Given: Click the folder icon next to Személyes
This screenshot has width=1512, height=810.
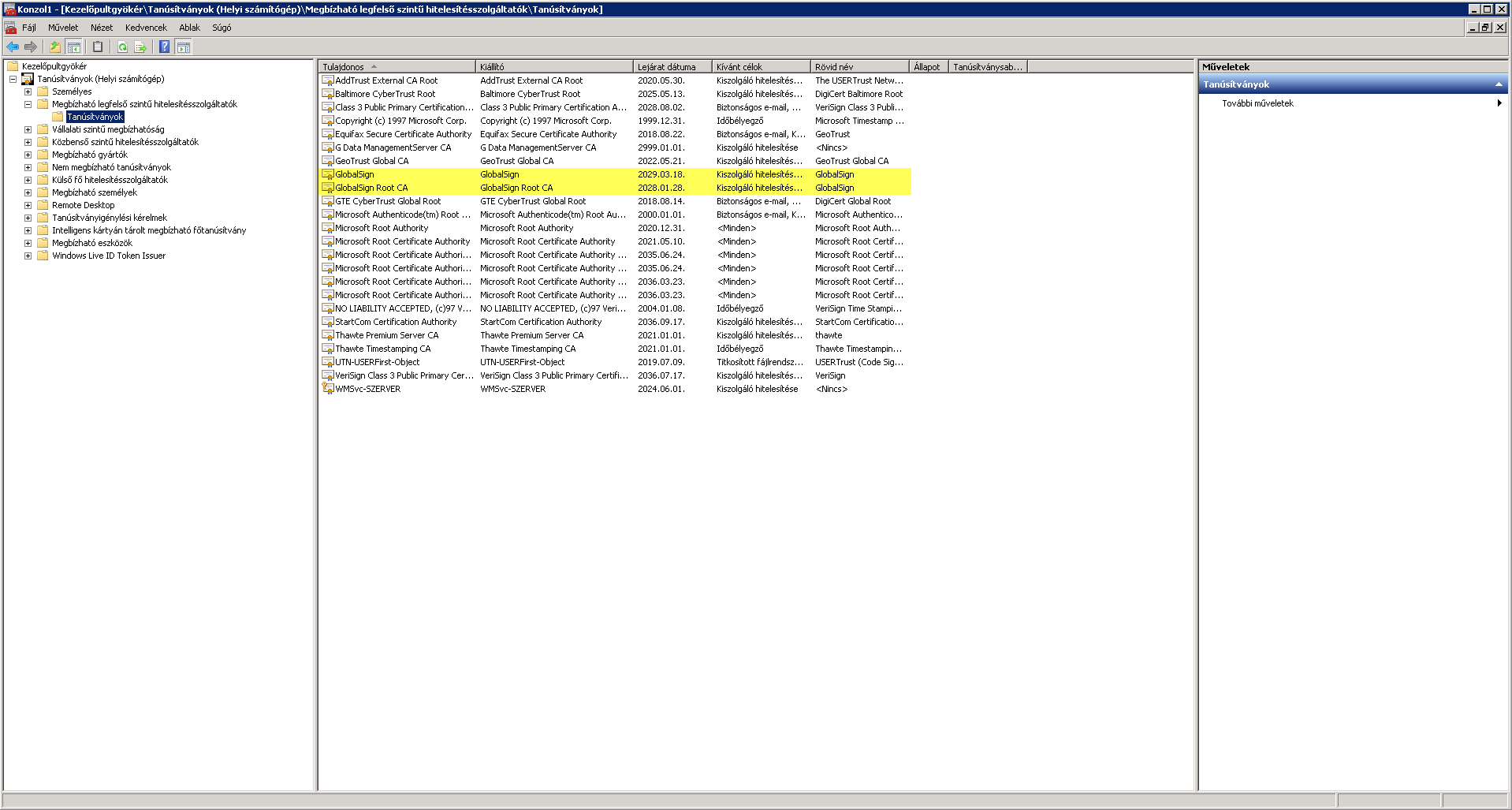Looking at the screenshot, I should point(43,91).
